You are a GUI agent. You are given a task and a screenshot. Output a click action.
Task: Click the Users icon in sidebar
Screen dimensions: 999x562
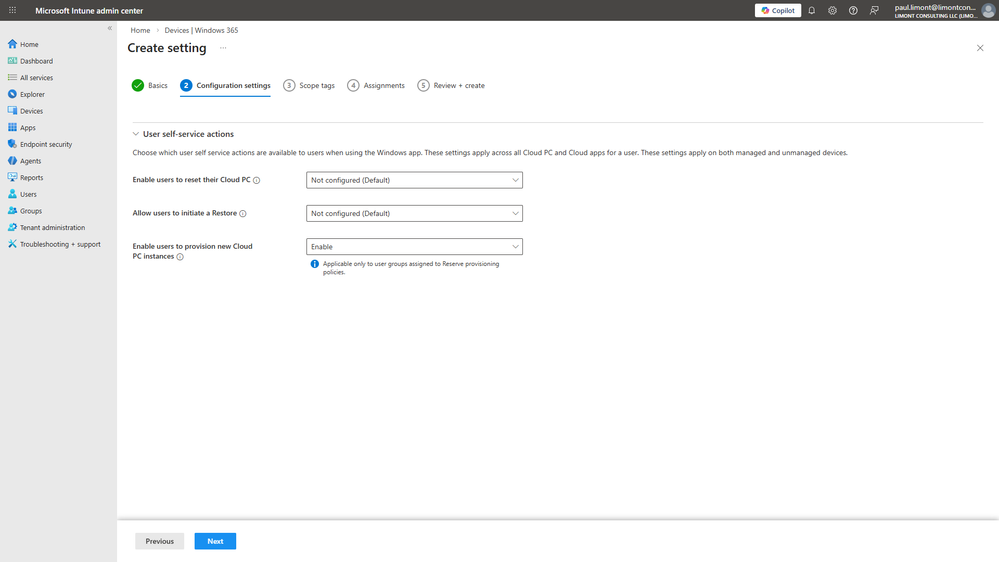click(x=12, y=194)
